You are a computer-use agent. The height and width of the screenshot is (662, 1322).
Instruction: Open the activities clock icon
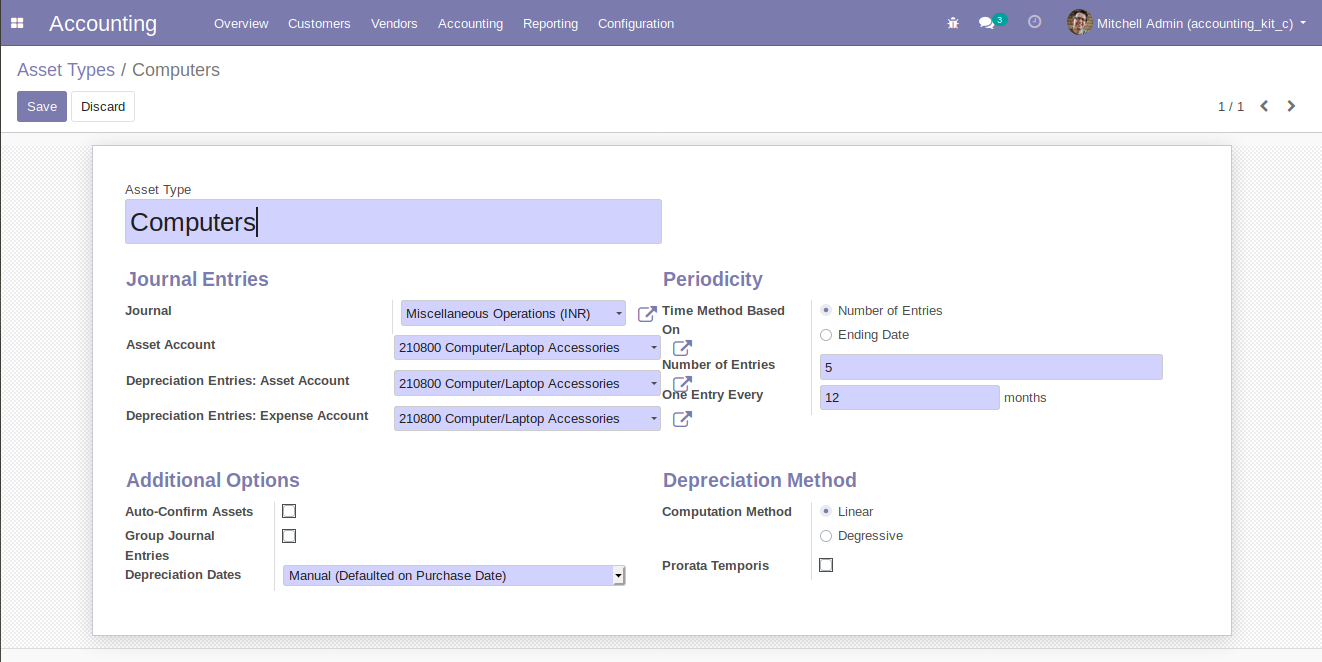tap(1035, 22)
